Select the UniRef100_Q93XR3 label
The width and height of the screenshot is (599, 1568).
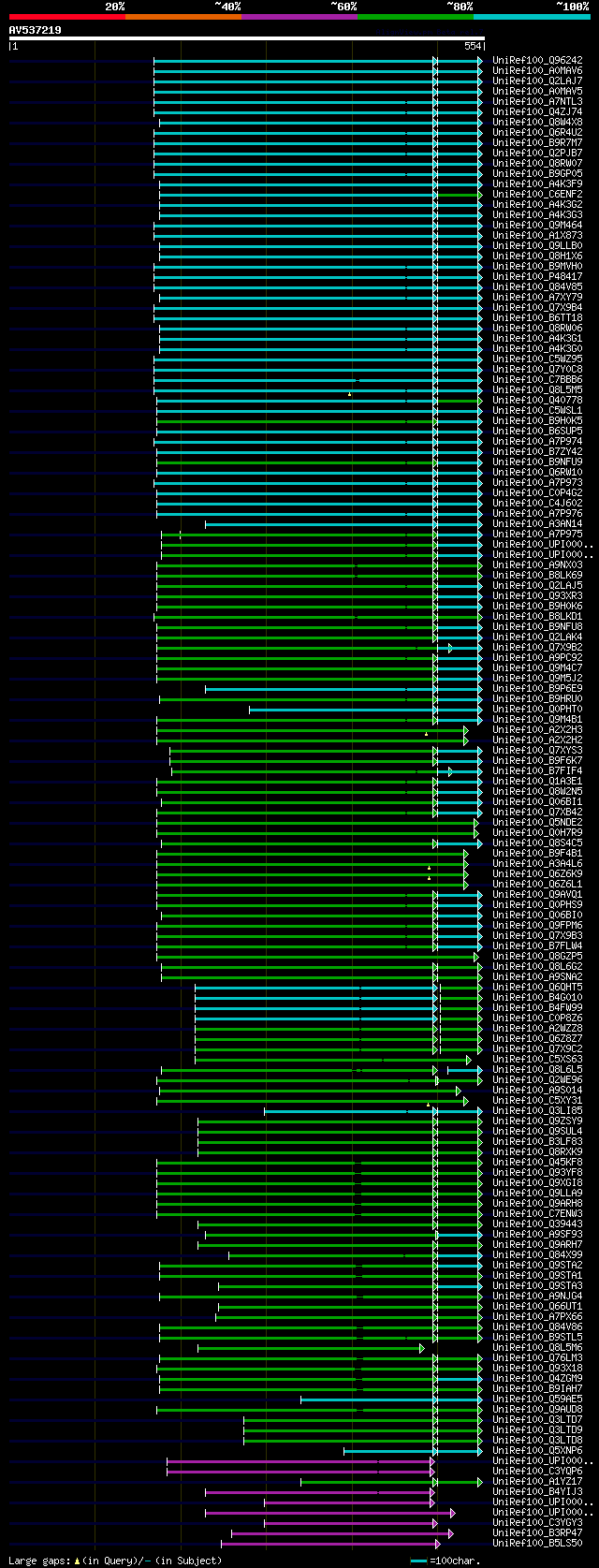(537, 596)
